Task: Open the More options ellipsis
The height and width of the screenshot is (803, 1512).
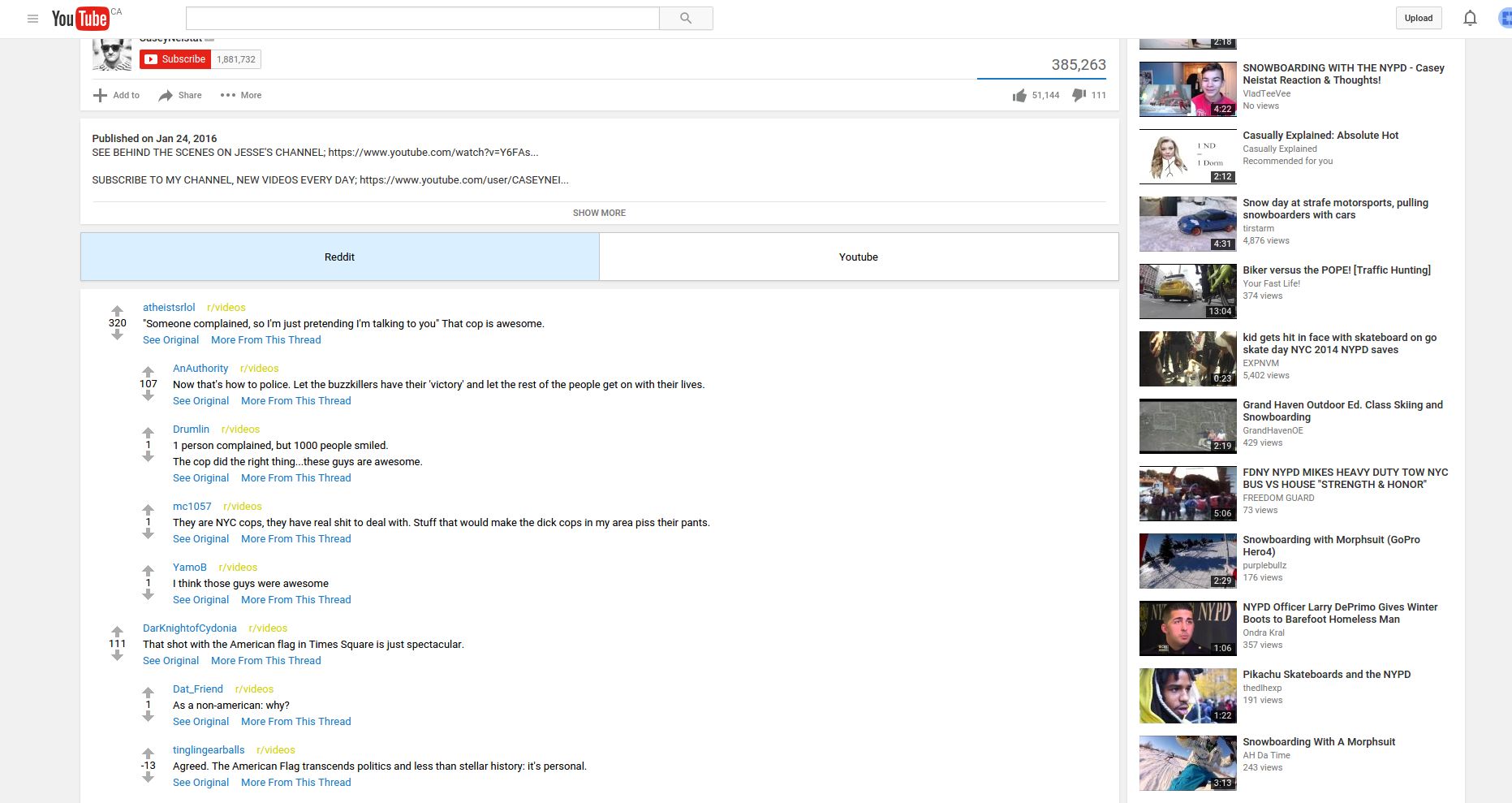Action: [228, 95]
